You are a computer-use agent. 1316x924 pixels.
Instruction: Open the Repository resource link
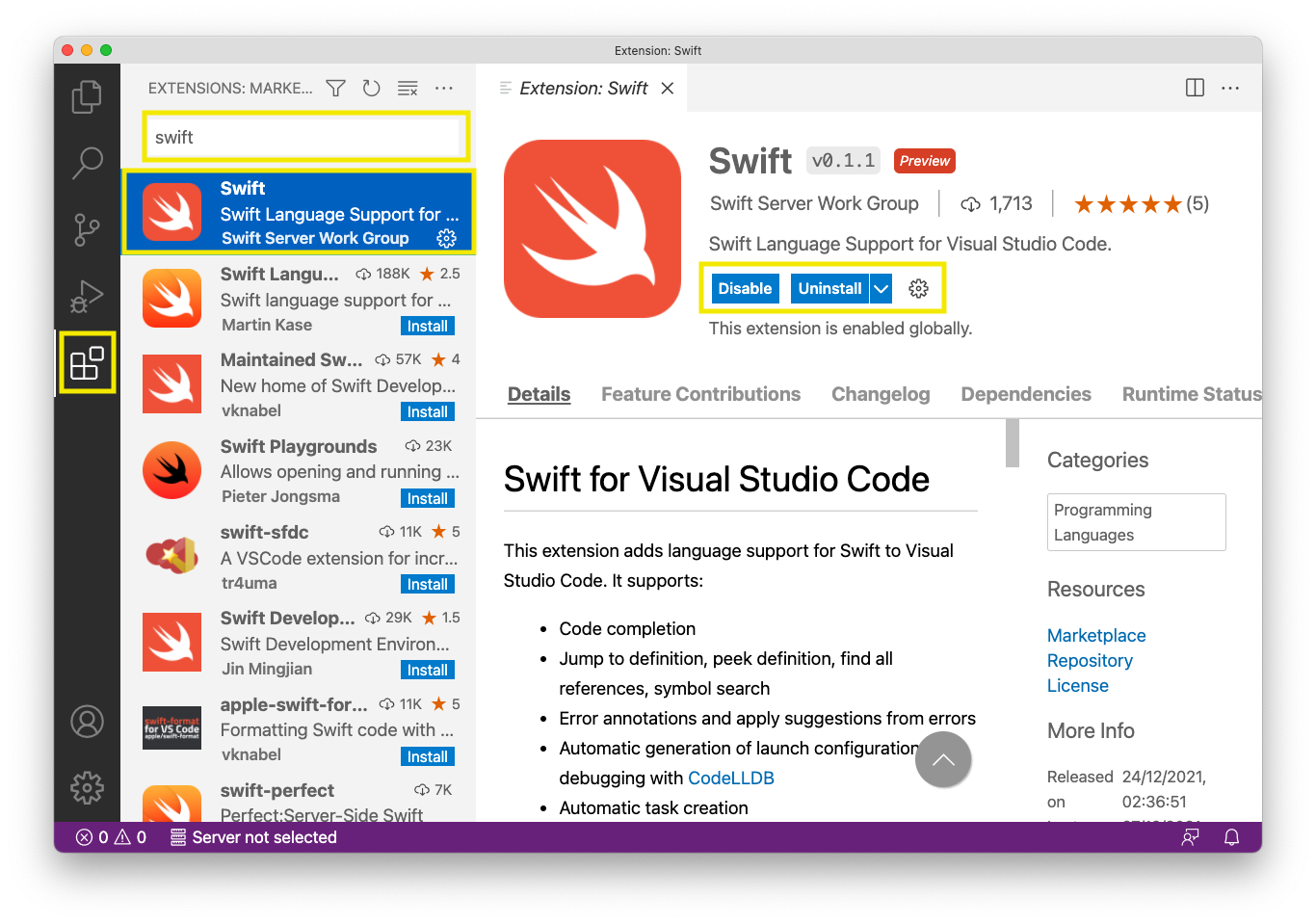tap(1090, 661)
